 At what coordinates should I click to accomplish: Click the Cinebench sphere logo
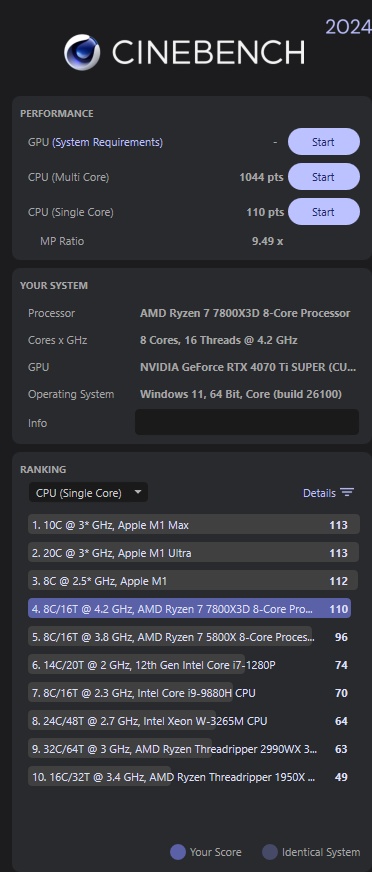[82, 52]
